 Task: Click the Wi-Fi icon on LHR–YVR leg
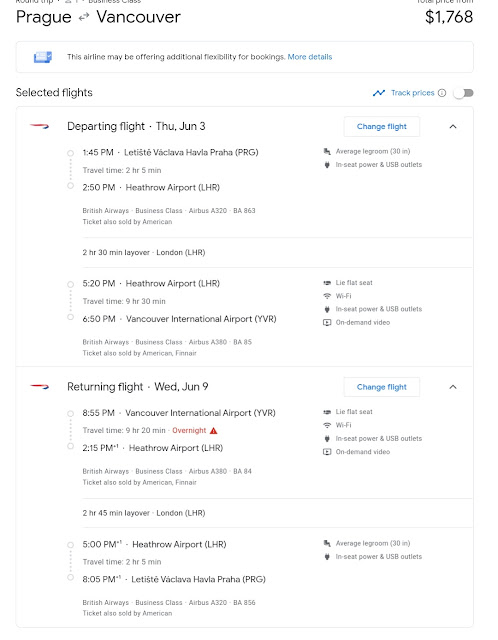(327, 296)
